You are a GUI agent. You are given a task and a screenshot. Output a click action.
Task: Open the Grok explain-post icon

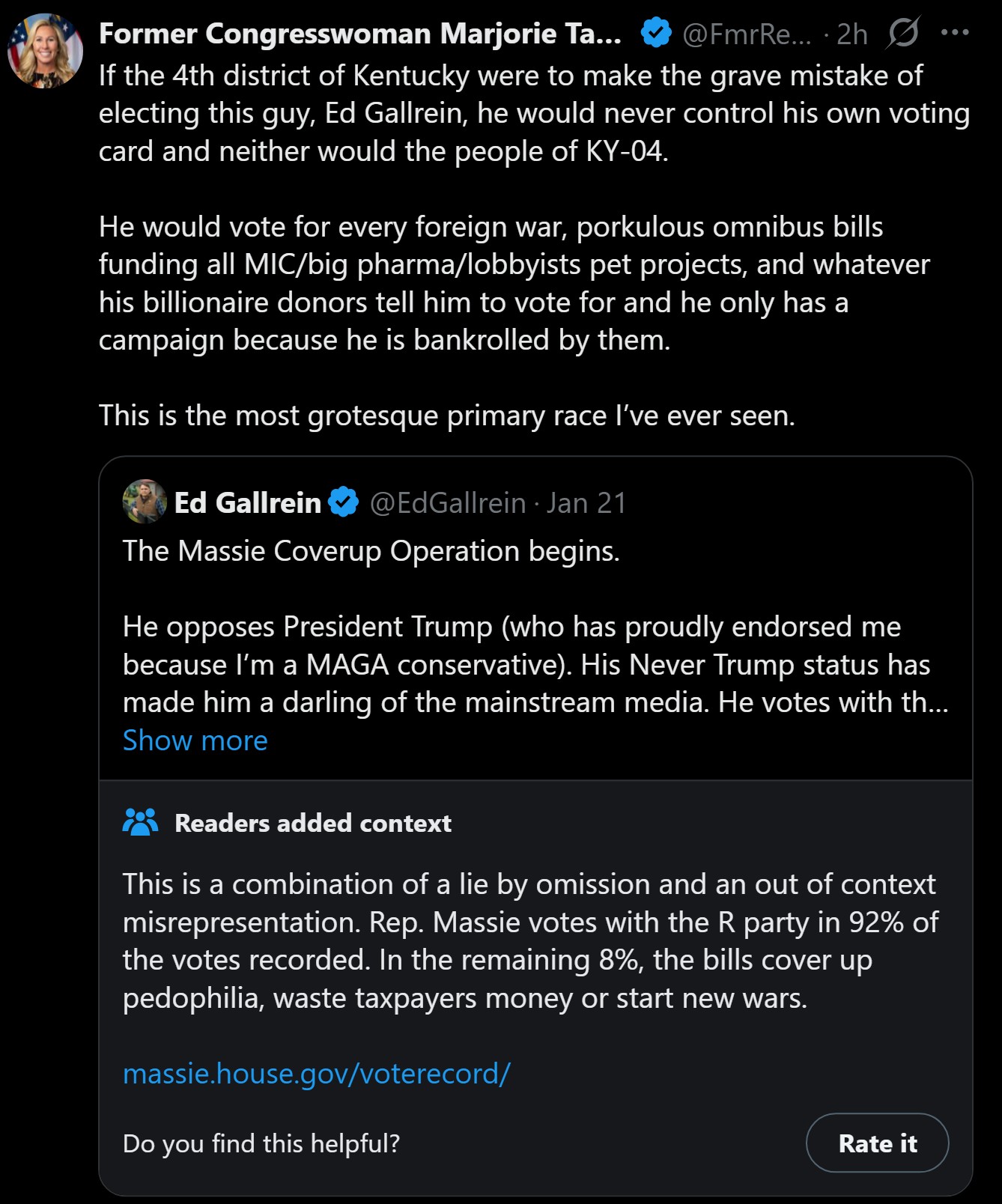(902, 34)
